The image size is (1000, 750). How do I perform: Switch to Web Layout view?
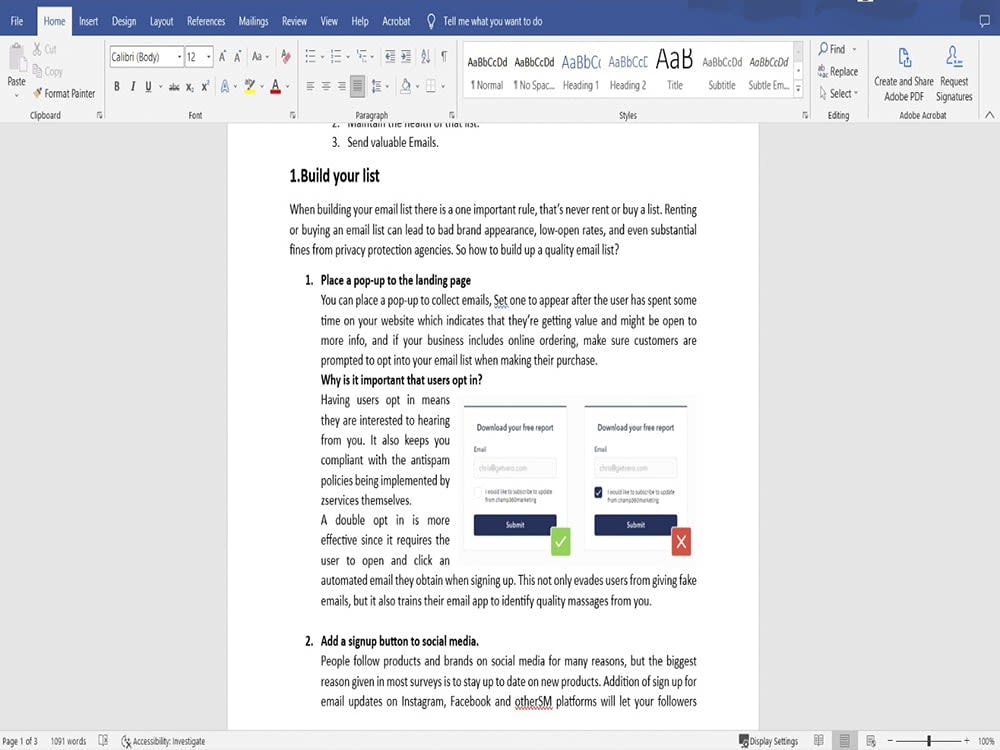coord(871,740)
